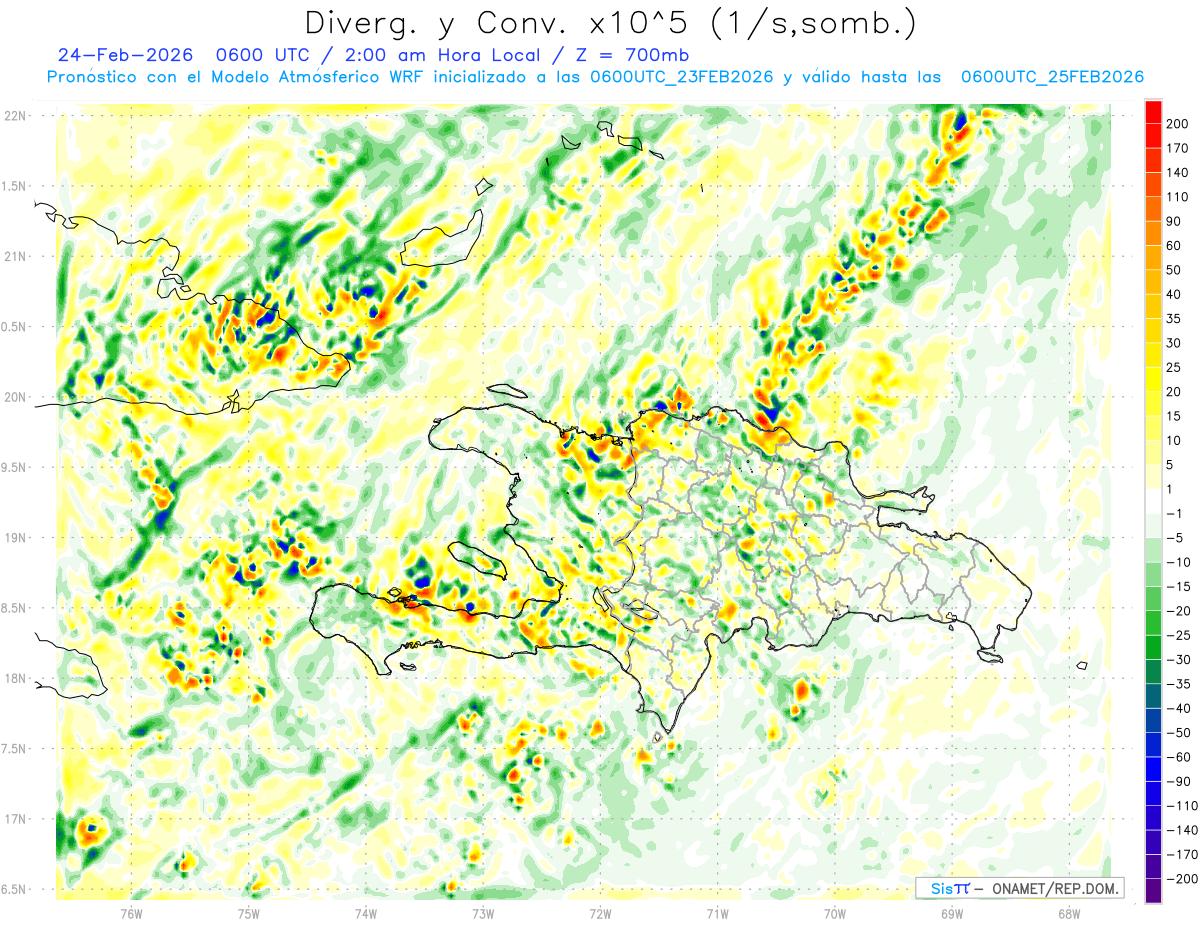Viewport: 1200px width, 927px height.
Task: Click the positive color scale value '50'
Action: pos(1174,270)
